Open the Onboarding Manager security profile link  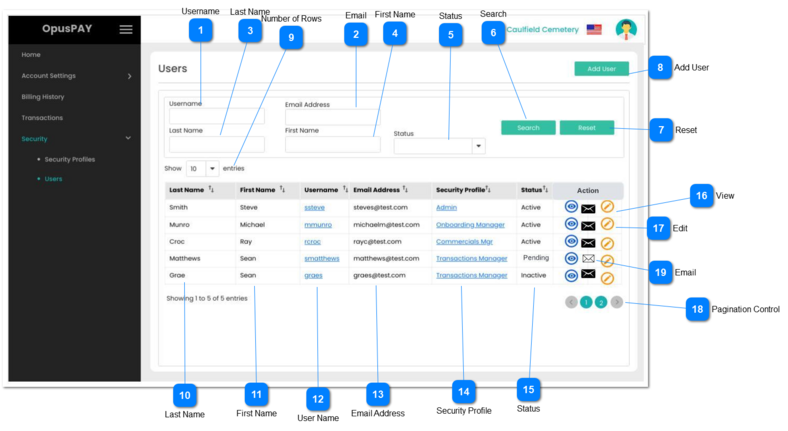(470, 225)
